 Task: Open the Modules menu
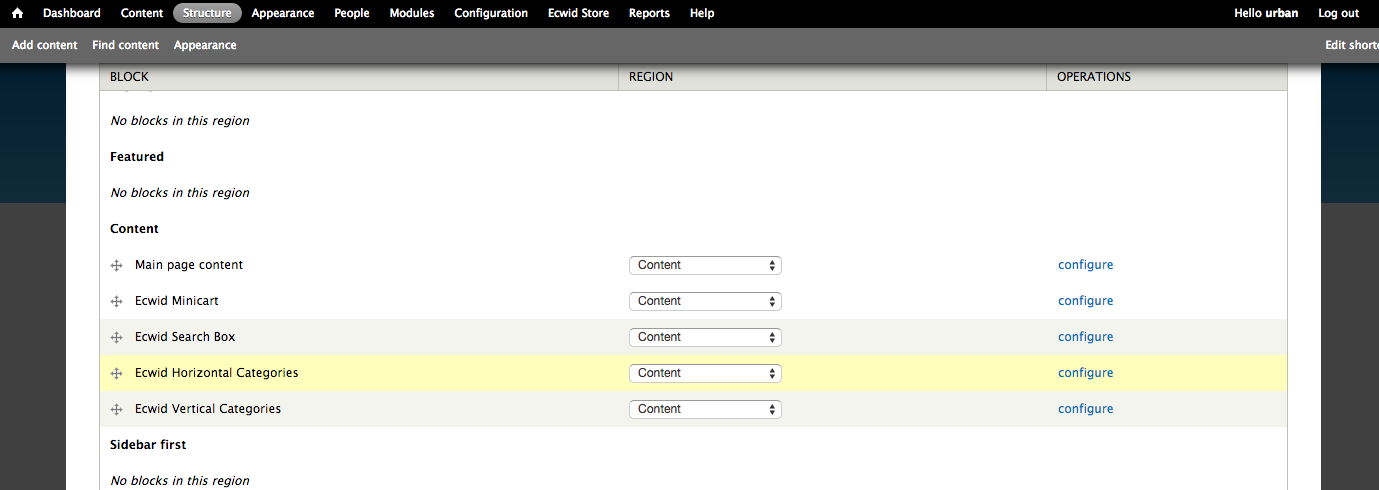pyautogui.click(x=412, y=13)
